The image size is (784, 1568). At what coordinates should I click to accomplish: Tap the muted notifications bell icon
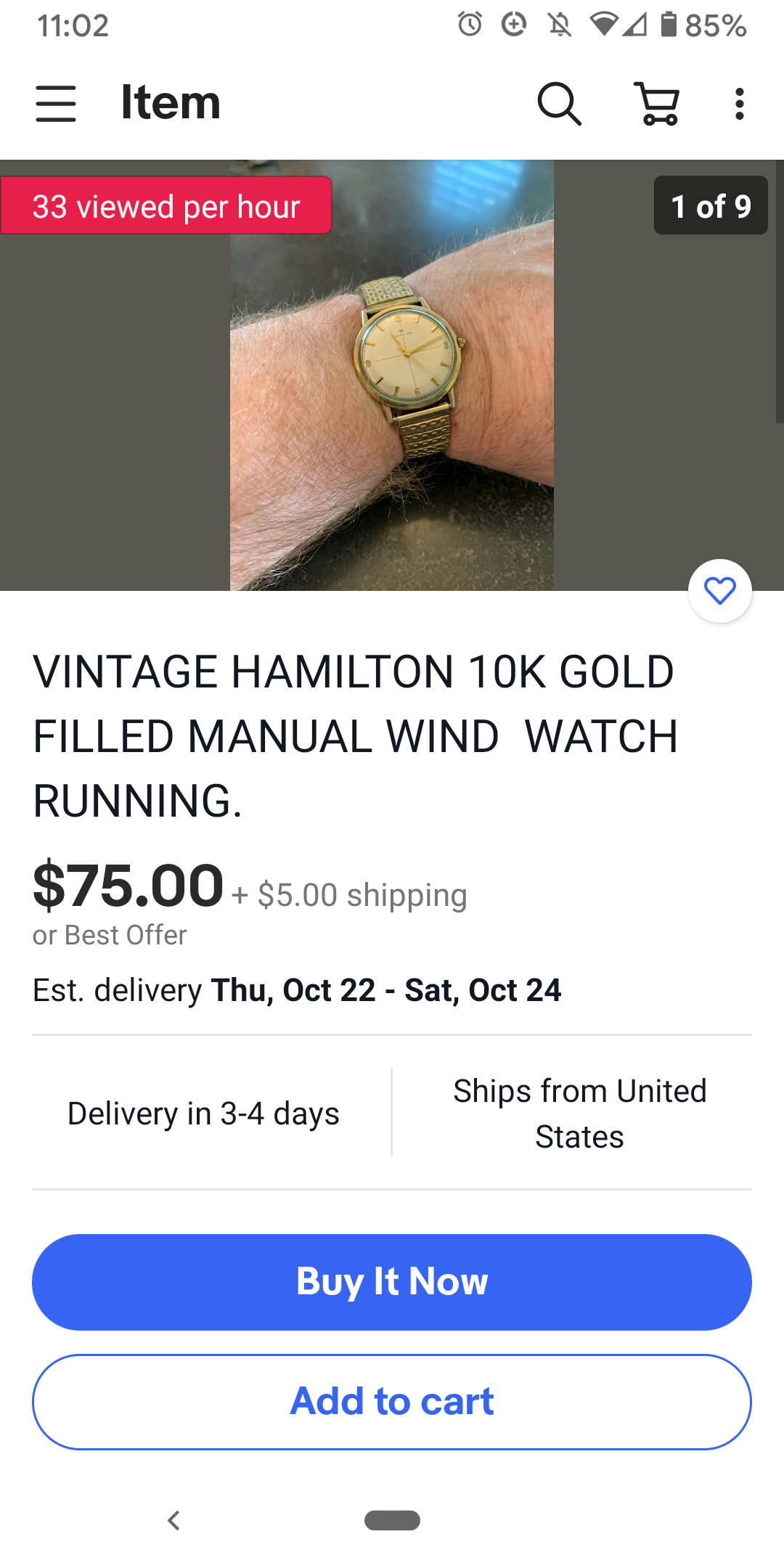(560, 25)
